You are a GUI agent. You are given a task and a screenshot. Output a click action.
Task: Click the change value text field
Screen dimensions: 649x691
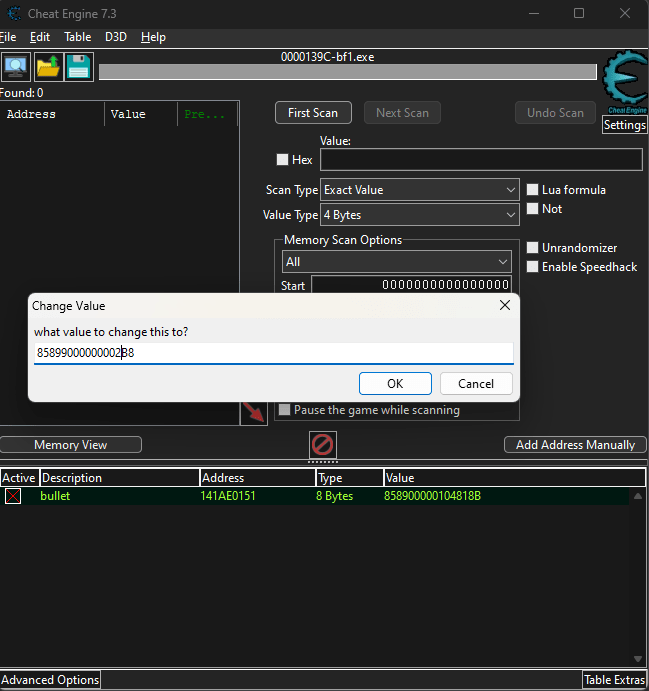click(x=274, y=353)
